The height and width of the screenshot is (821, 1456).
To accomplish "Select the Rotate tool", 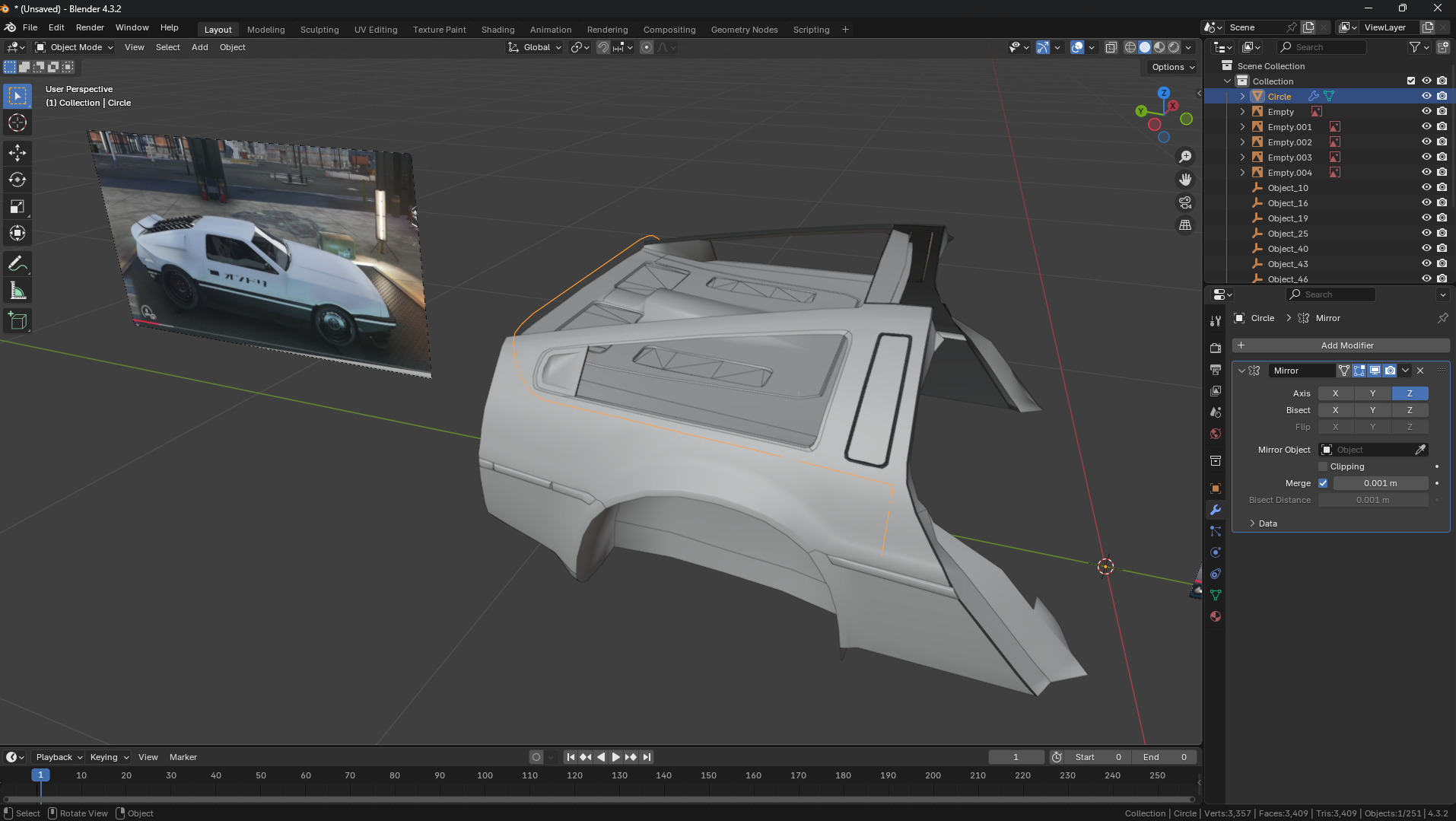I will [x=17, y=180].
